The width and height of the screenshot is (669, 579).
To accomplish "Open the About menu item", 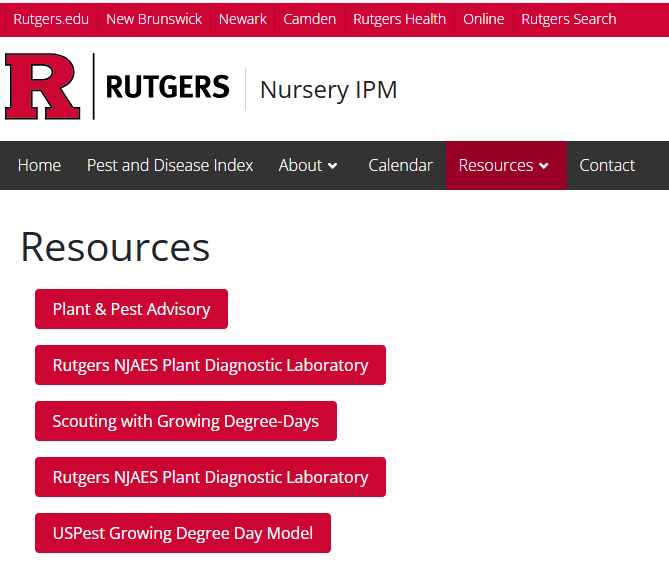I will tap(300, 166).
